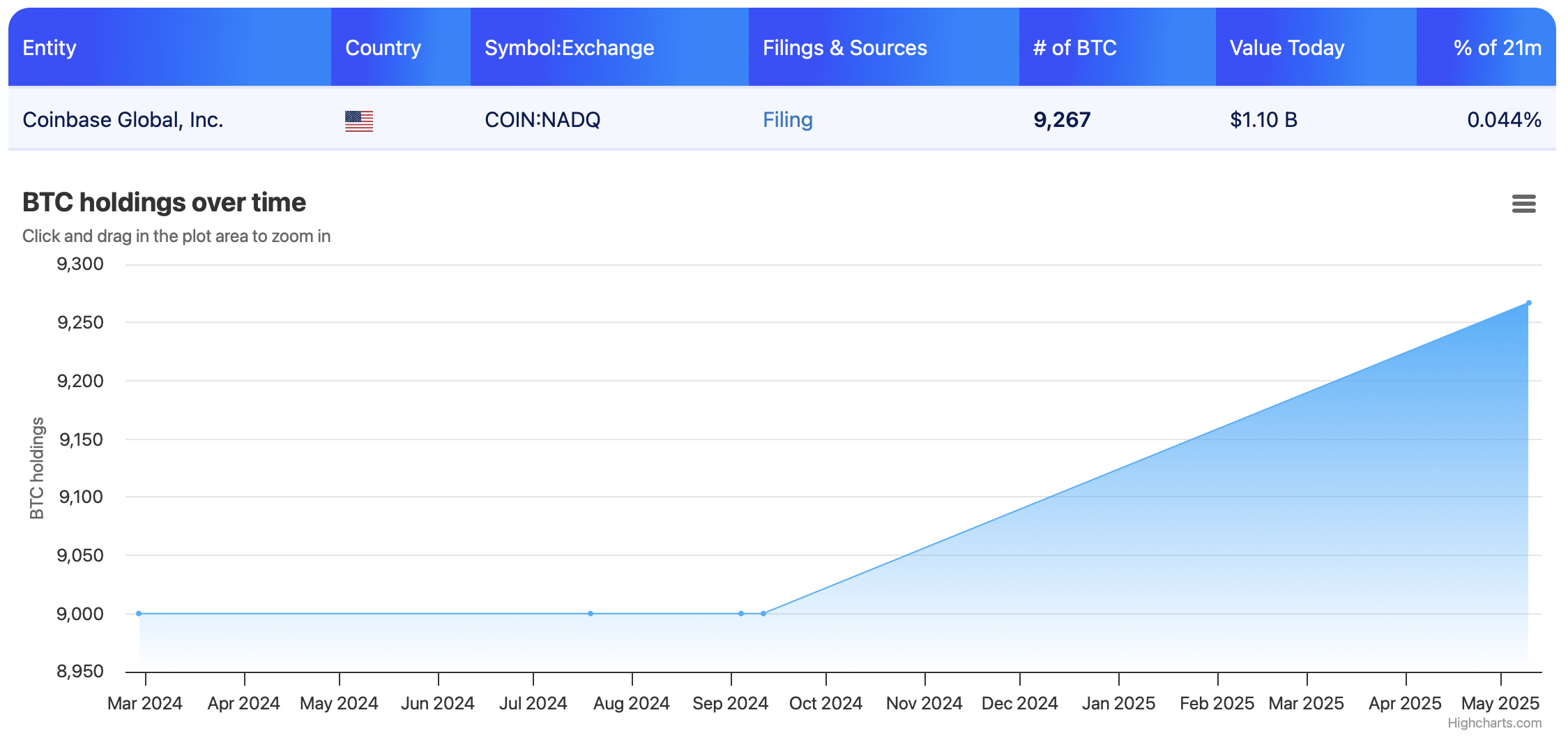Click the first data point near Mar 2024
This screenshot has width=1568, height=738.
point(139,614)
